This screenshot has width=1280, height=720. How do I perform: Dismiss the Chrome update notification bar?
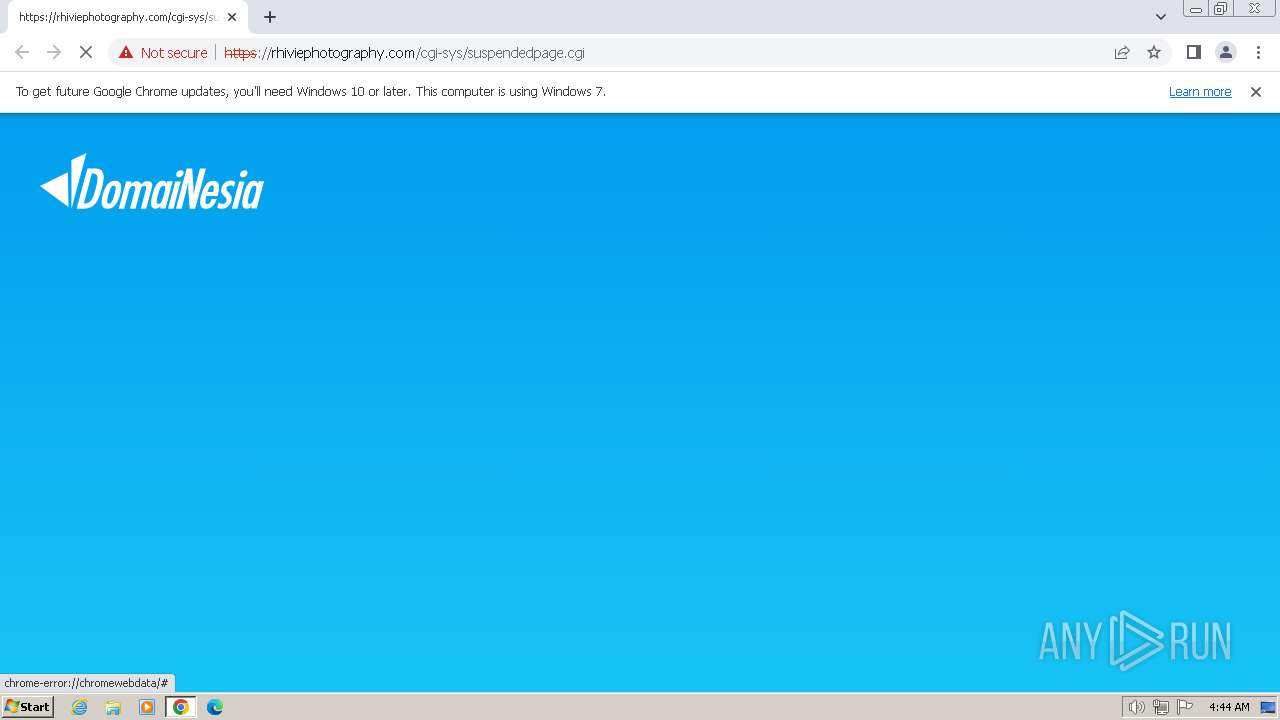(1256, 91)
